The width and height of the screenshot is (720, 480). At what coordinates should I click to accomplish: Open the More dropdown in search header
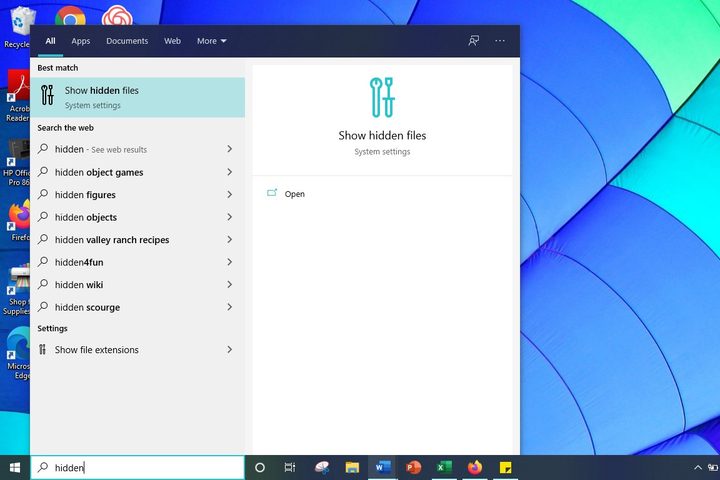click(x=212, y=41)
